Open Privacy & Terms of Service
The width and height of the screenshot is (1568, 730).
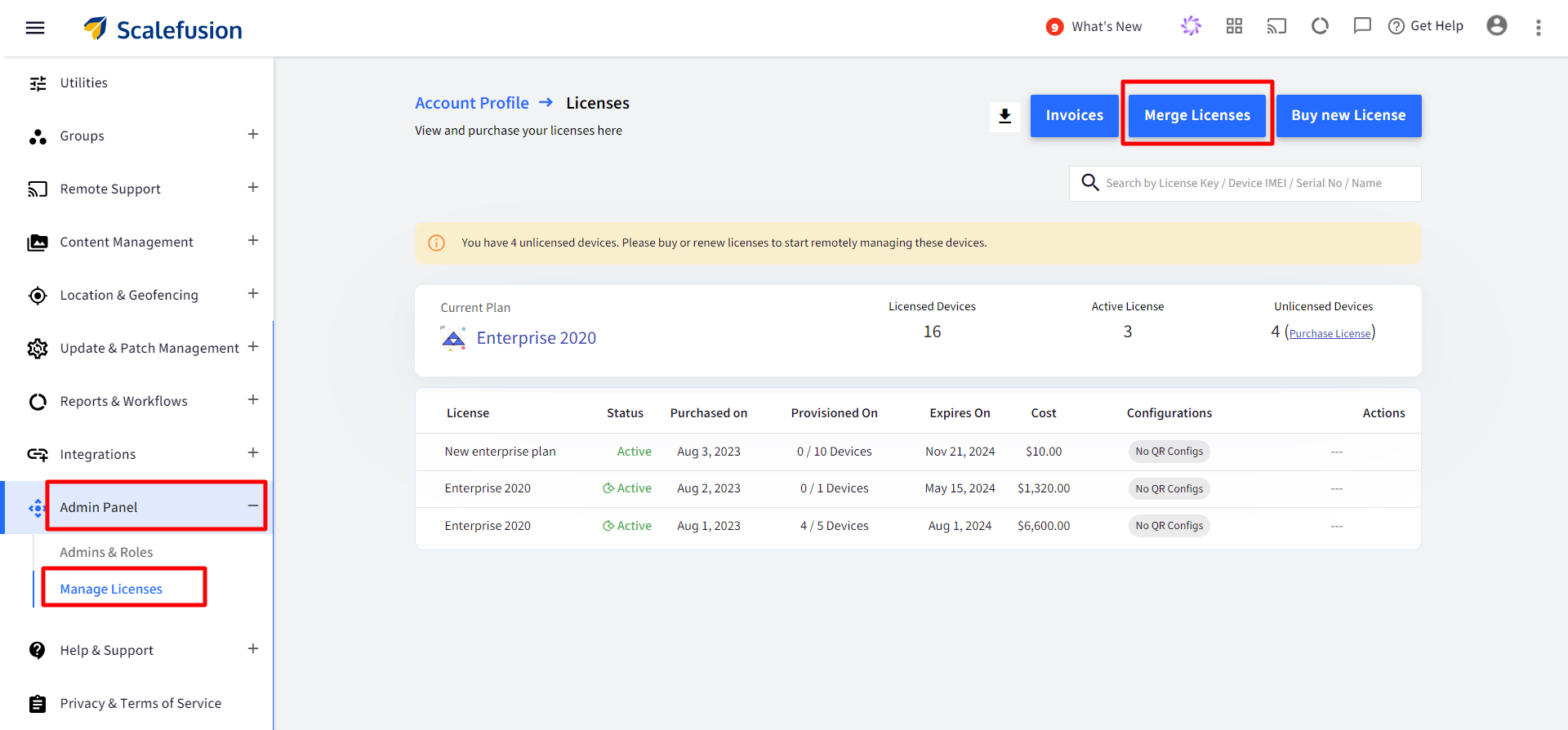coord(140,703)
